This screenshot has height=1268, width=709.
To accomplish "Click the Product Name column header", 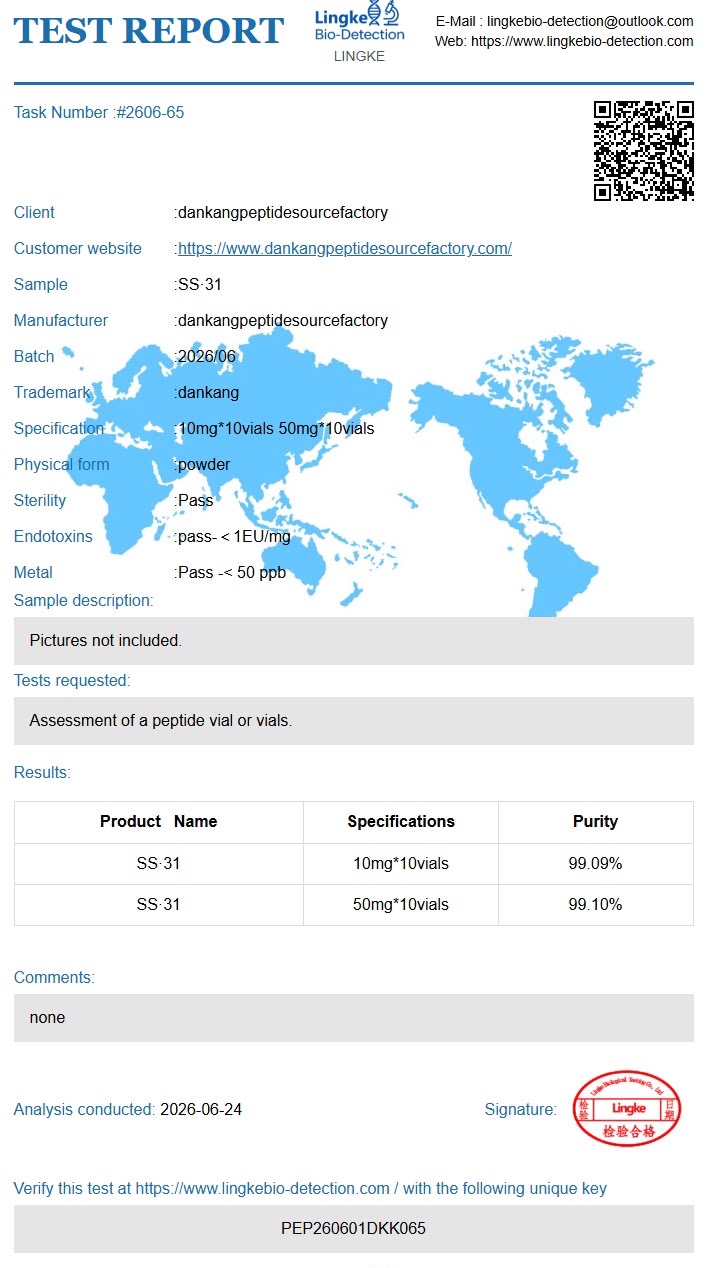I will pyautogui.click(x=159, y=822).
